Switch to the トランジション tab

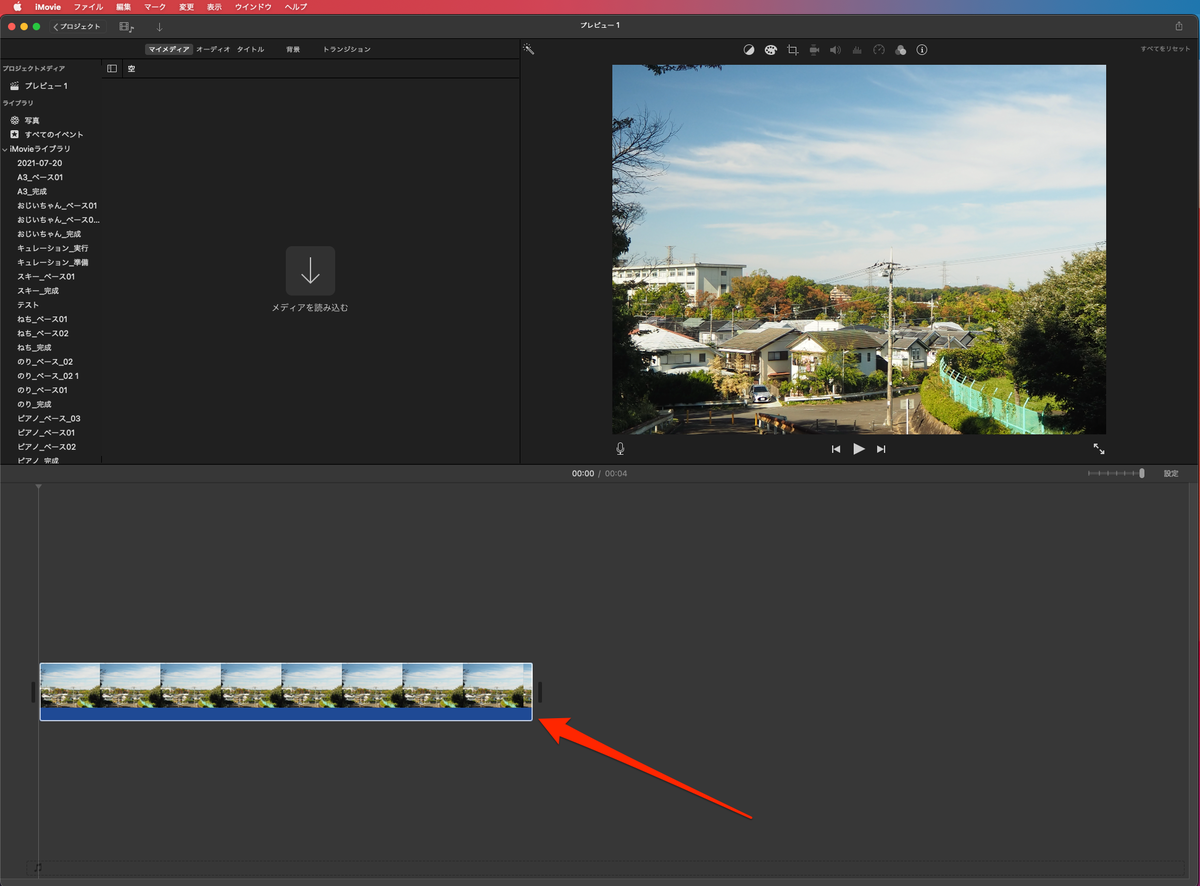(346, 49)
